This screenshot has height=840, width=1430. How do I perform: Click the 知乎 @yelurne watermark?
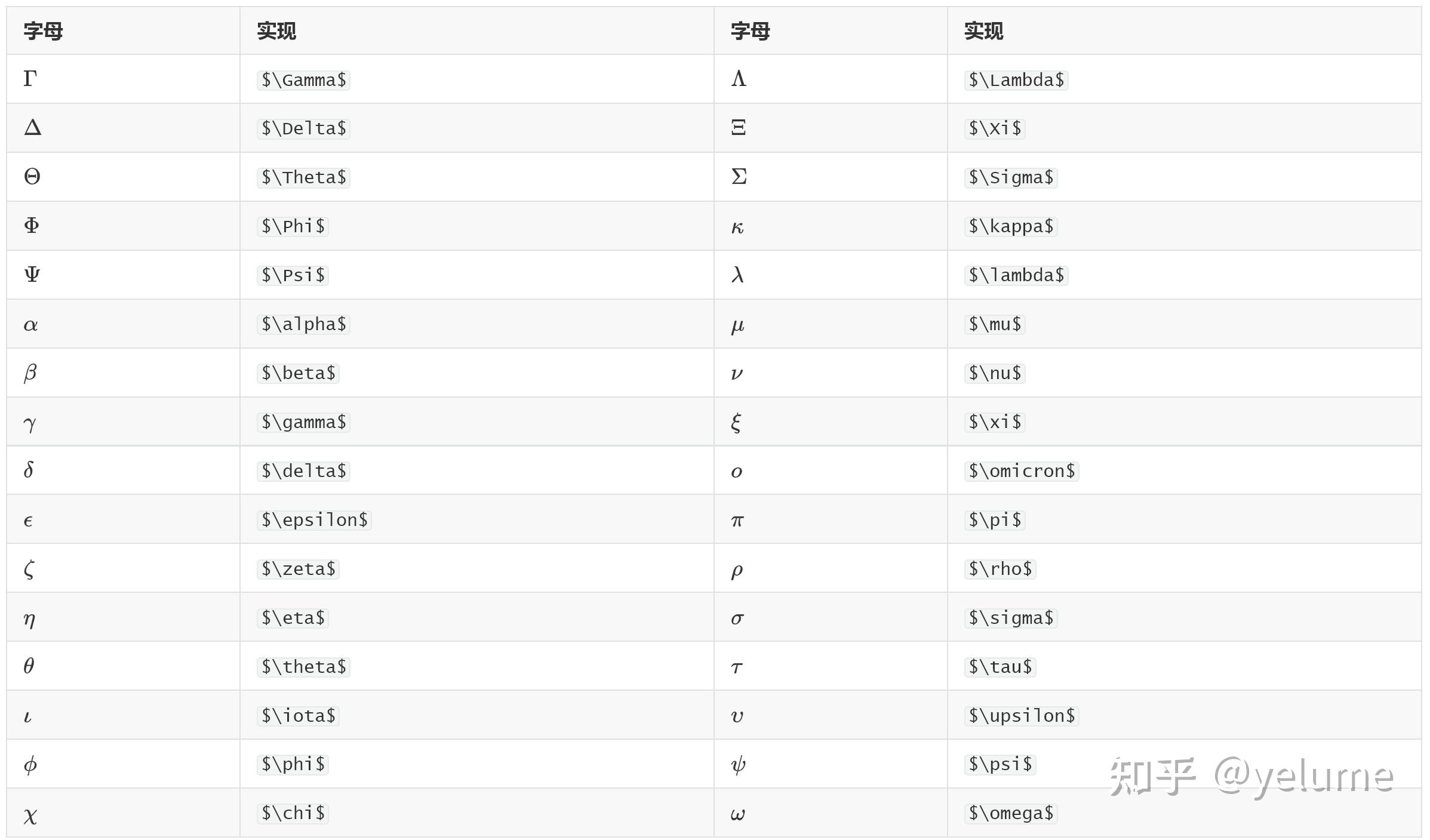tap(1250, 777)
